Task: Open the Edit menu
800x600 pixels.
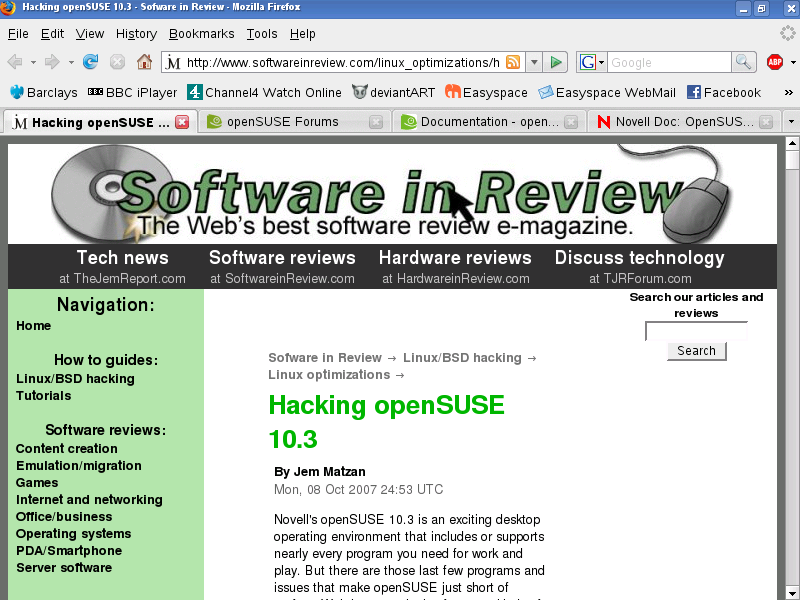Action: [x=52, y=34]
